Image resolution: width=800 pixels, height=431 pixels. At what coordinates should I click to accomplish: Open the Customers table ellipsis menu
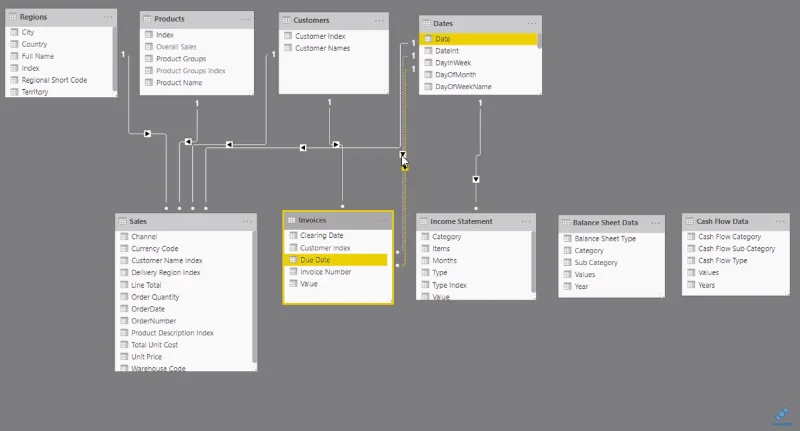379,20
